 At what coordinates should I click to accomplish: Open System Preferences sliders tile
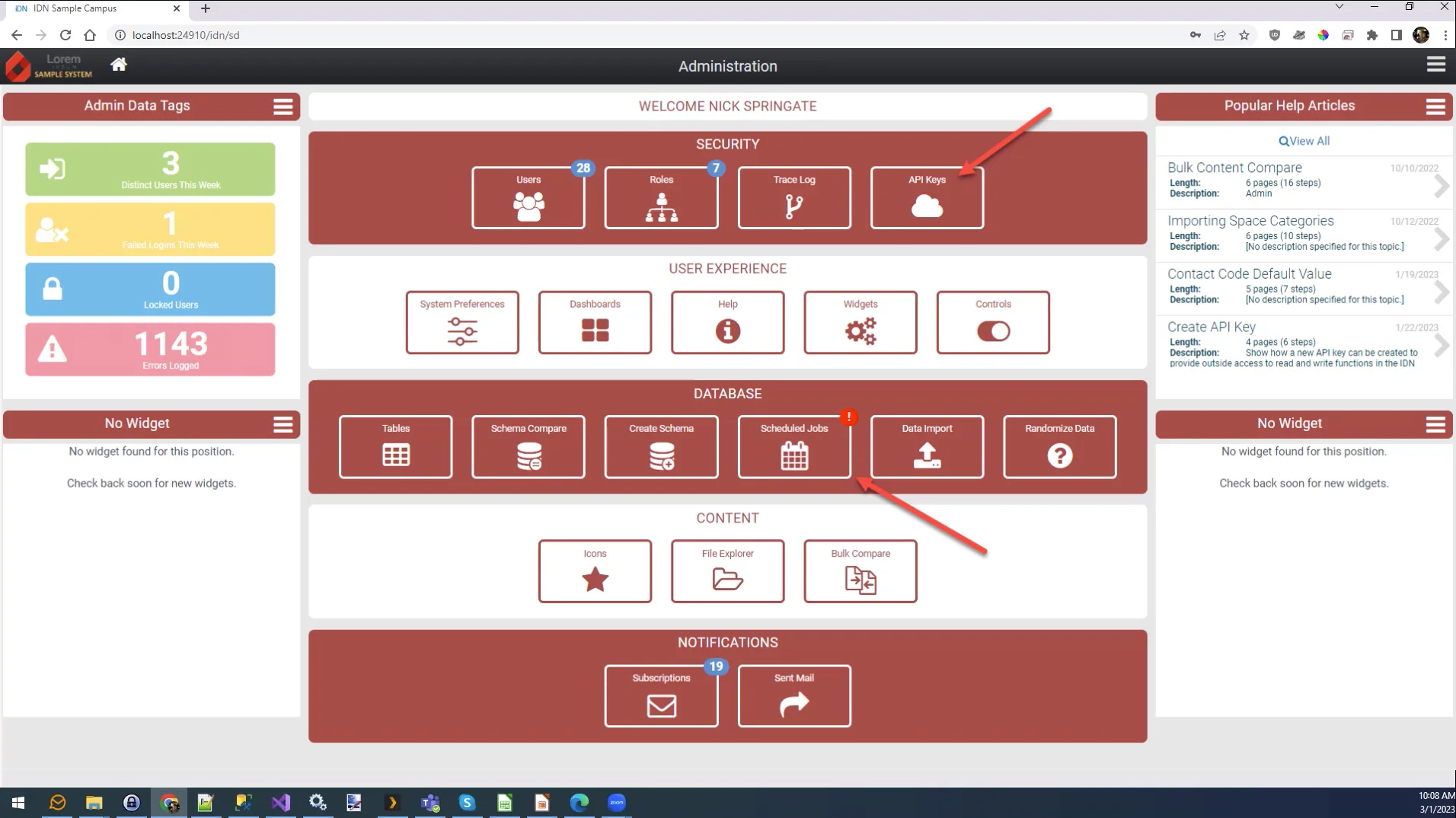click(x=462, y=322)
